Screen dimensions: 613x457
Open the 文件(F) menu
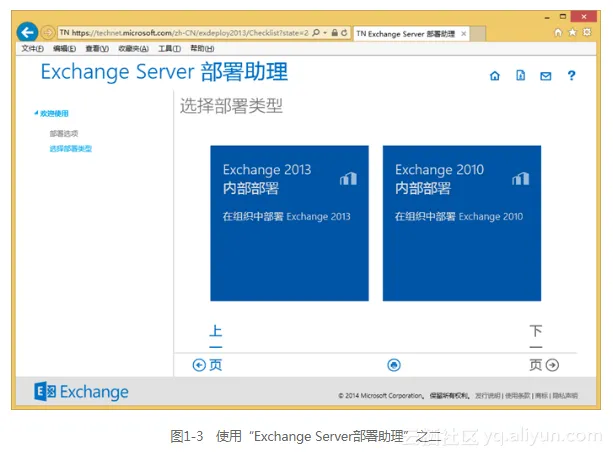pos(32,49)
